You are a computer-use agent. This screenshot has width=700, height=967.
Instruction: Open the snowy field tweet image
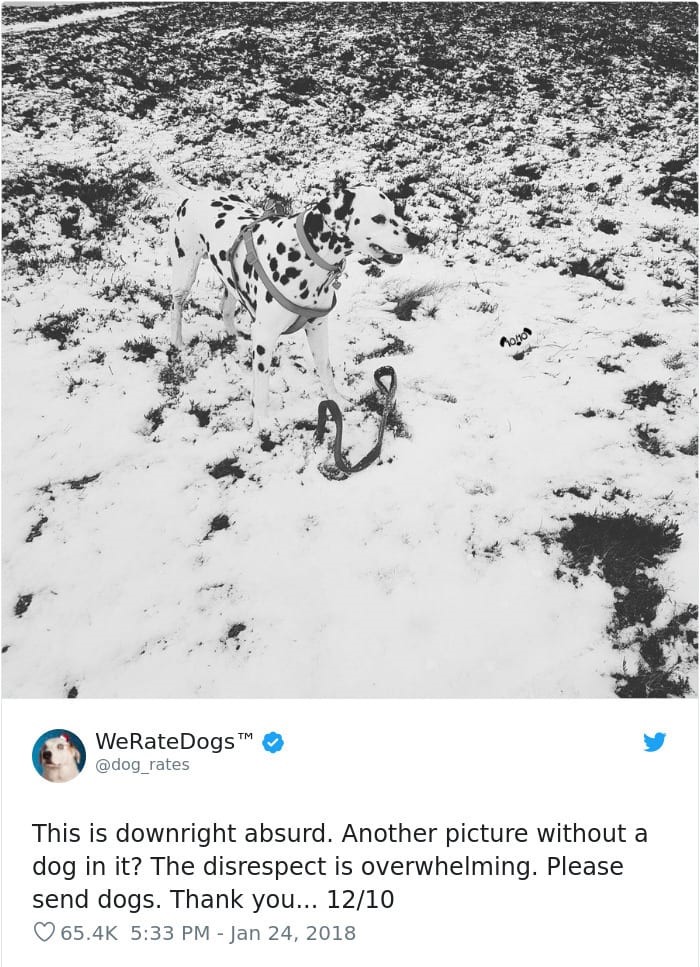[x=350, y=350]
